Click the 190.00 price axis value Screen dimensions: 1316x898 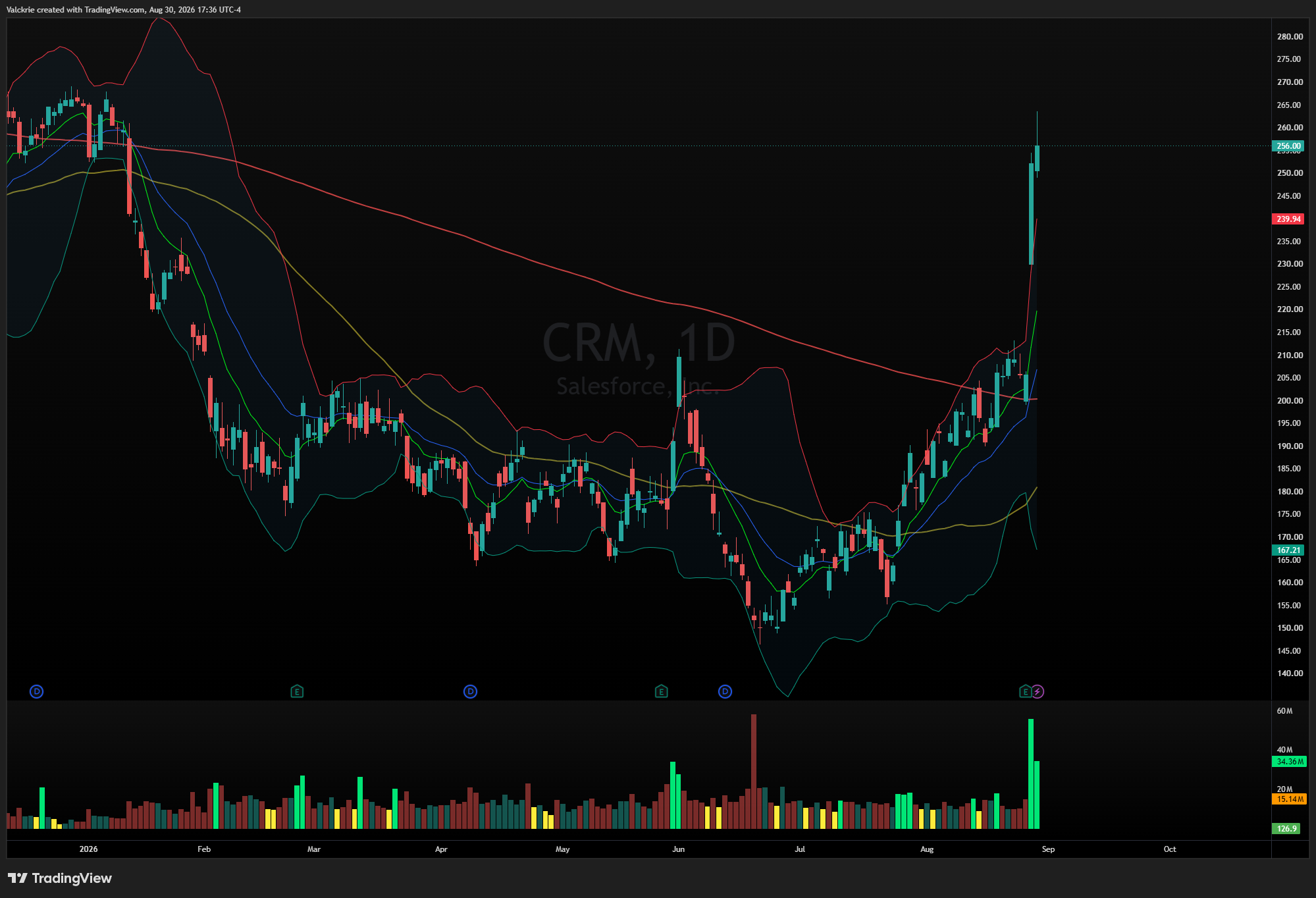pos(1290,446)
